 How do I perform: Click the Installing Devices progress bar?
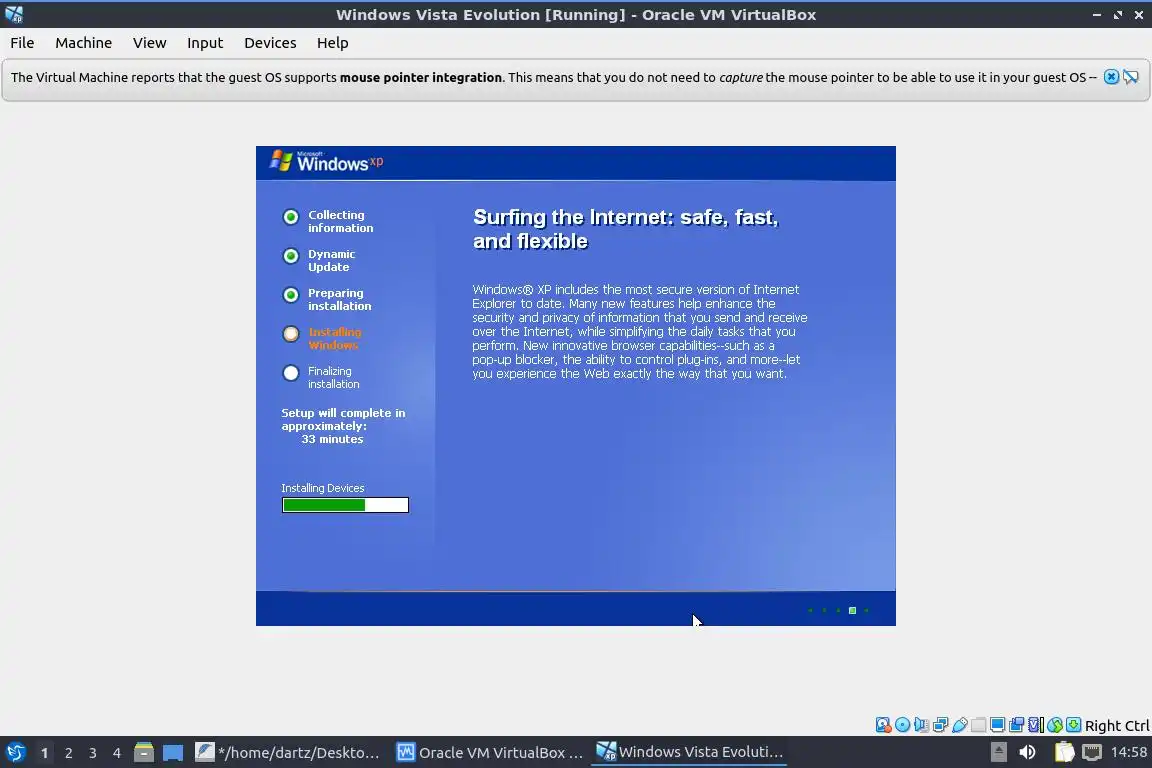coord(345,505)
